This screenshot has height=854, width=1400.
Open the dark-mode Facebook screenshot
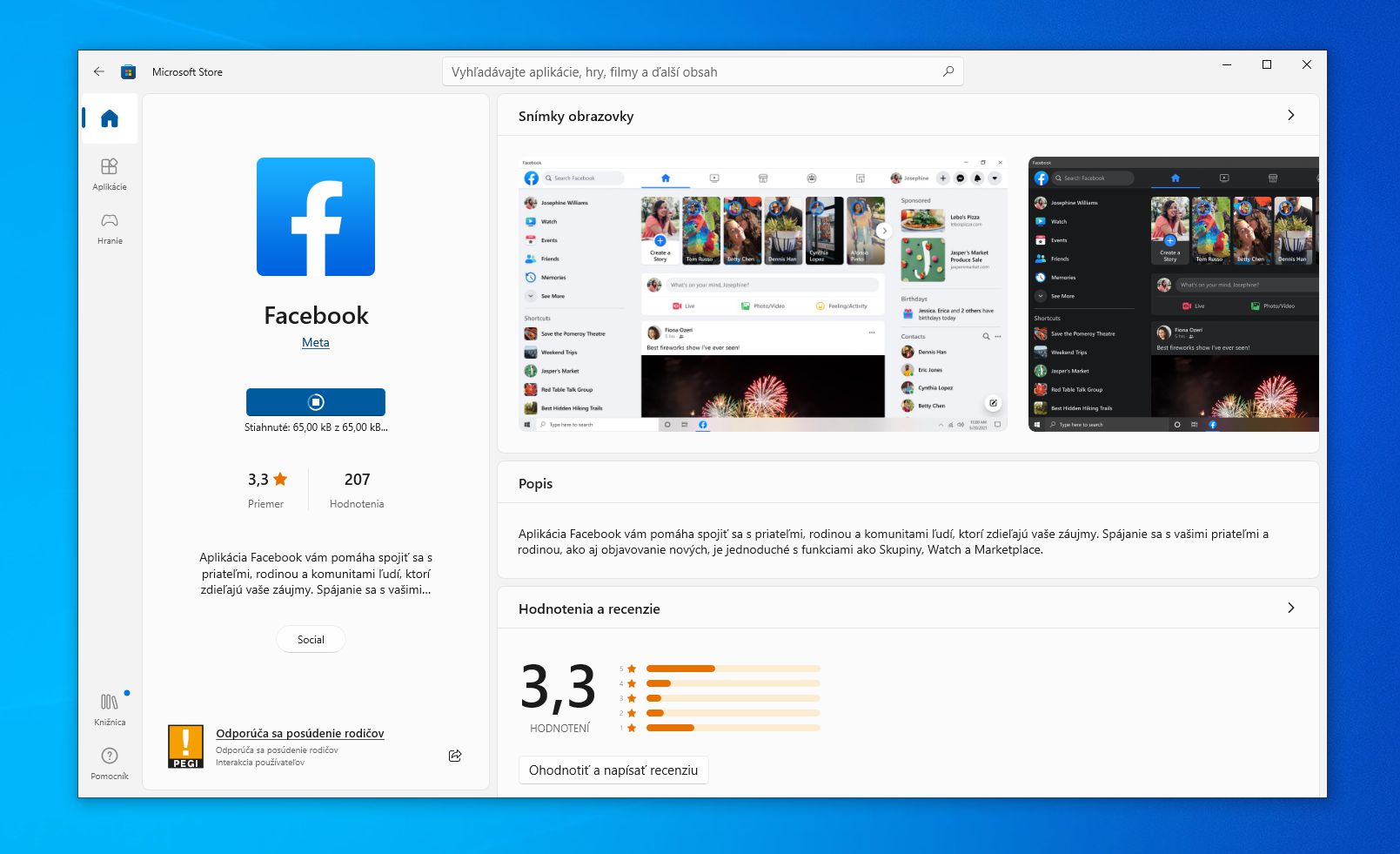click(x=1174, y=294)
